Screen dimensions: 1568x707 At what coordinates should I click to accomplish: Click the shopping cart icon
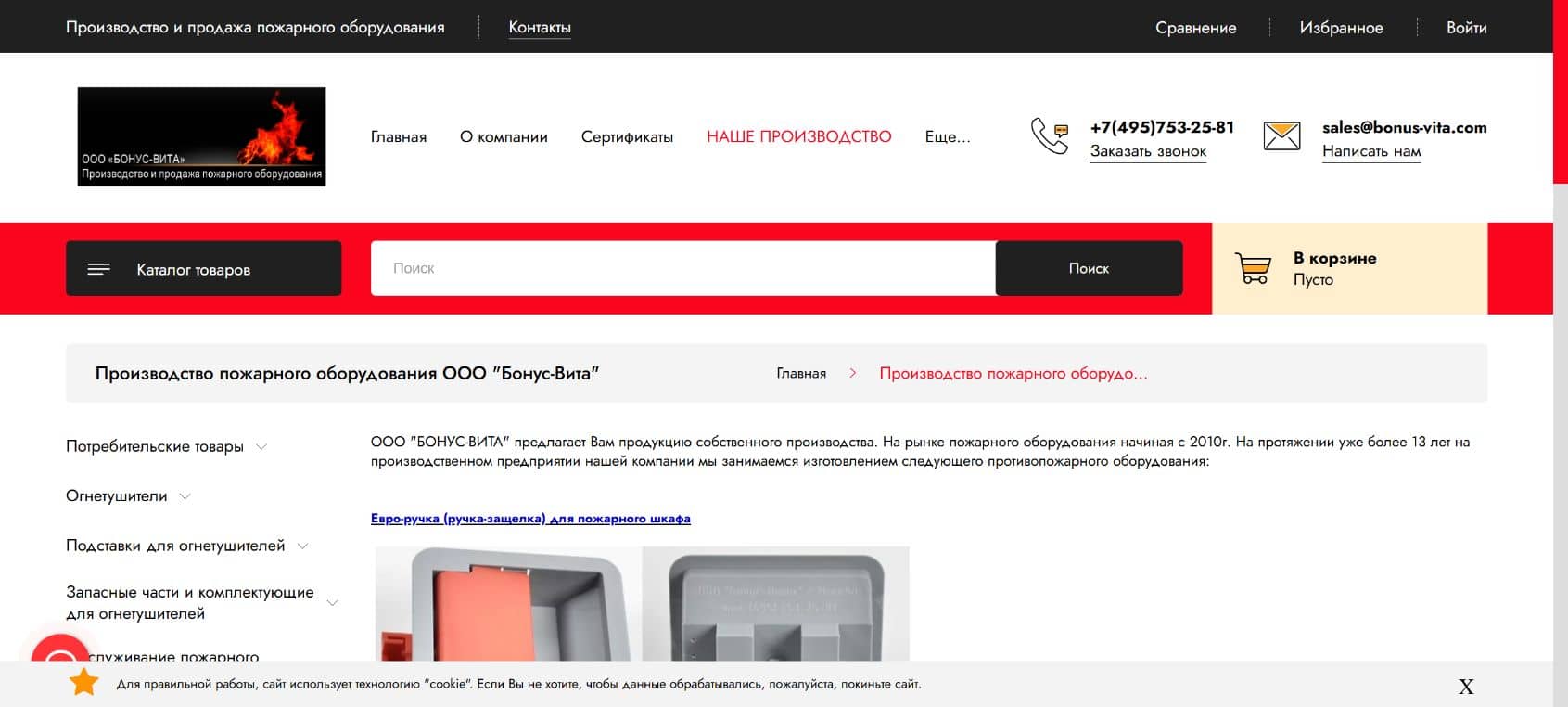click(x=1254, y=268)
